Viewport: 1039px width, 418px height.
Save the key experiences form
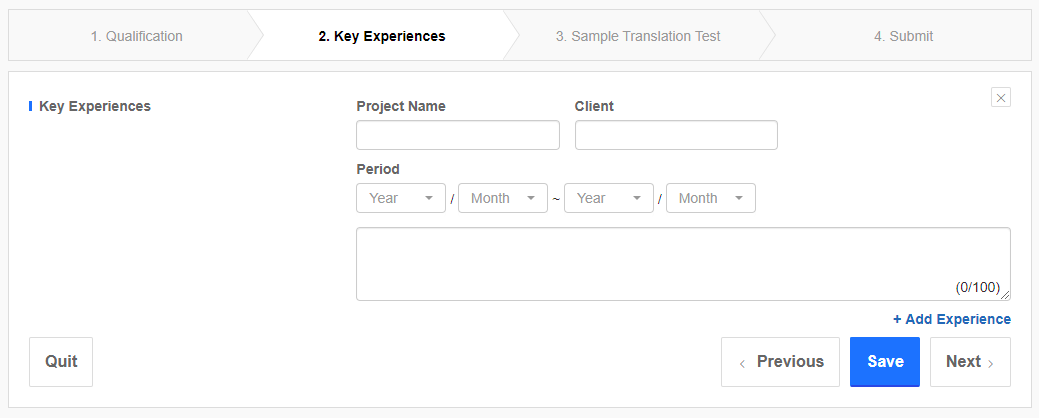(885, 362)
